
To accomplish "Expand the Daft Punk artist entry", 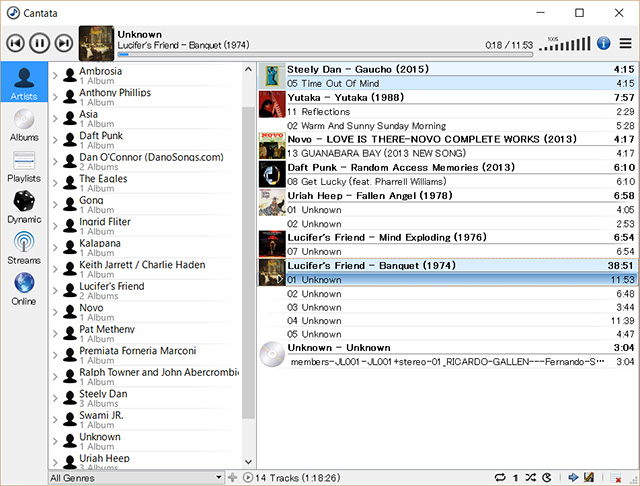I will (55, 140).
